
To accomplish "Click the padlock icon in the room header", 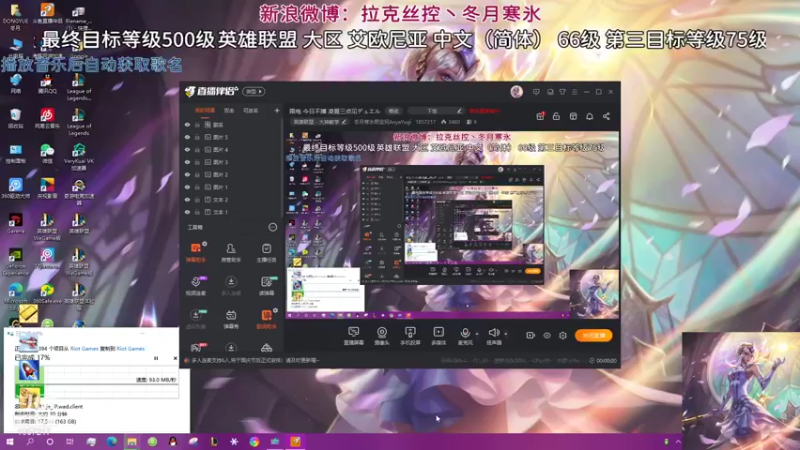I will pyautogui.click(x=556, y=116).
